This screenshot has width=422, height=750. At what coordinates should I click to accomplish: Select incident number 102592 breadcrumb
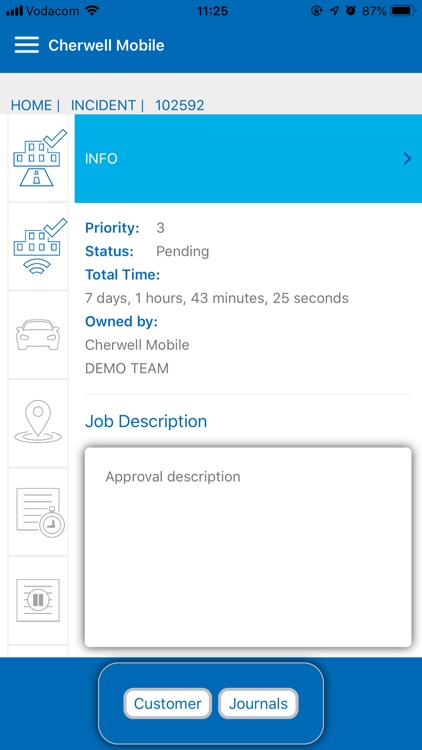(179, 105)
